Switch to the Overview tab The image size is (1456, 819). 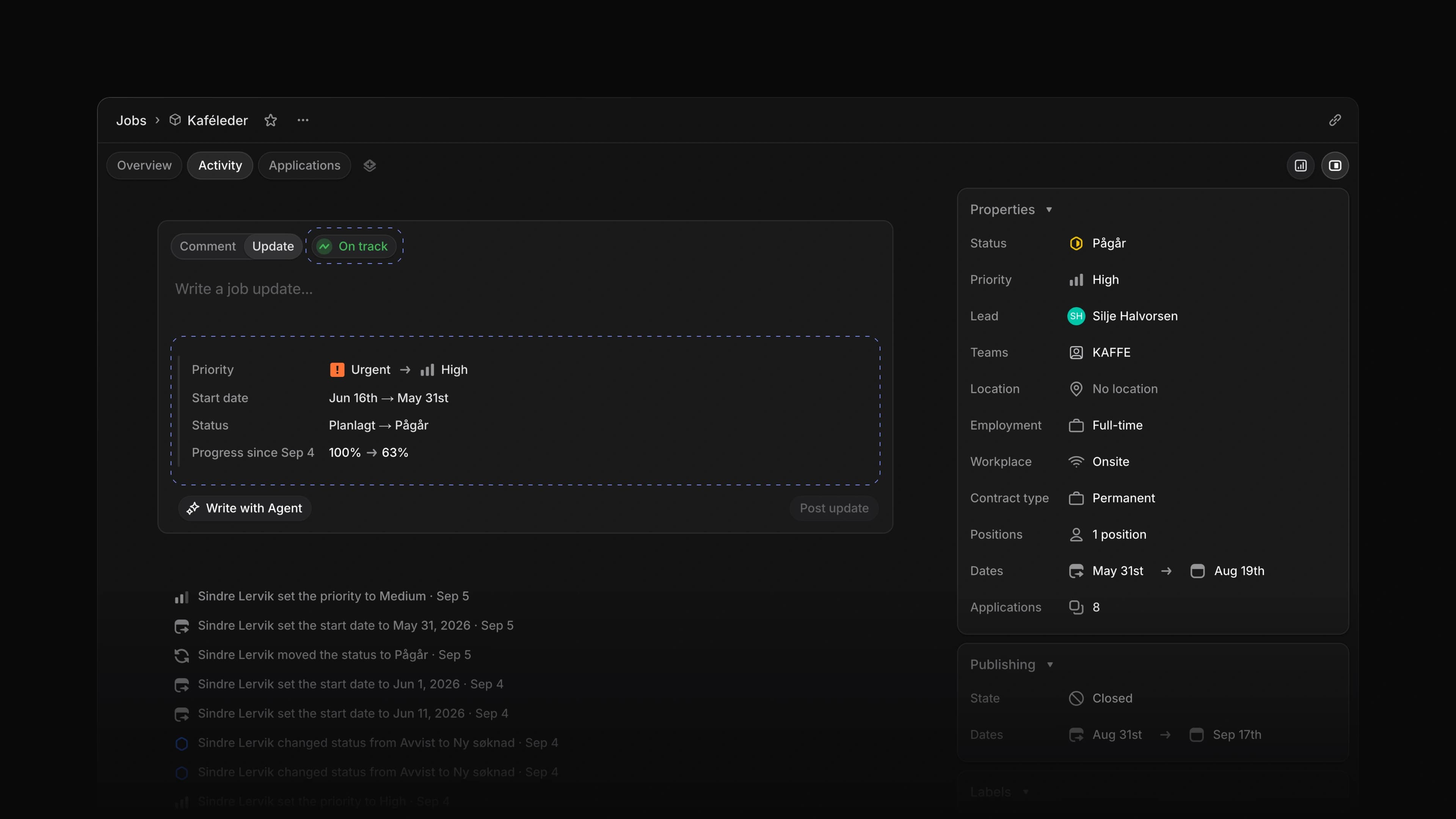(x=144, y=166)
